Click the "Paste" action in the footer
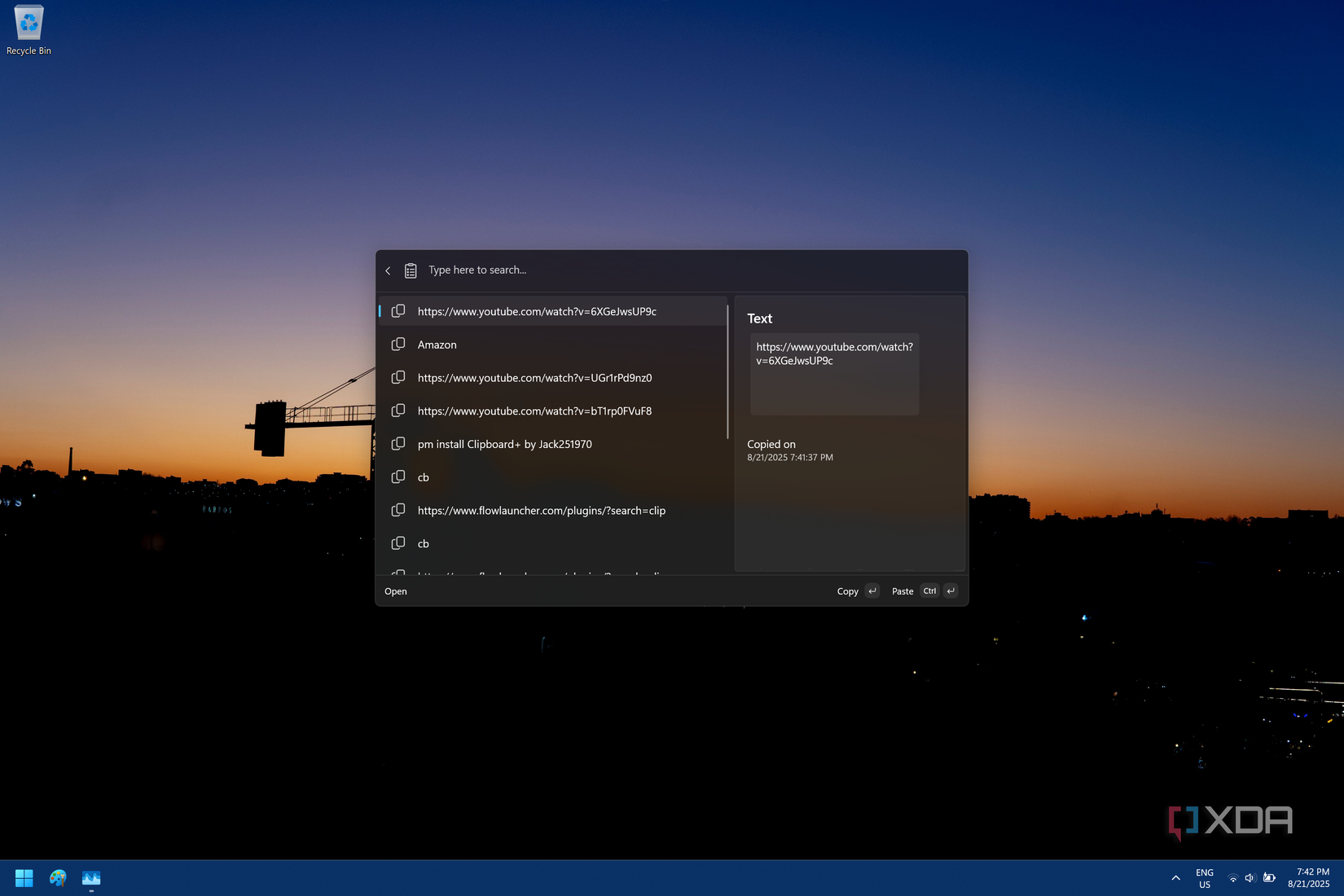The image size is (1344, 896). tap(902, 591)
